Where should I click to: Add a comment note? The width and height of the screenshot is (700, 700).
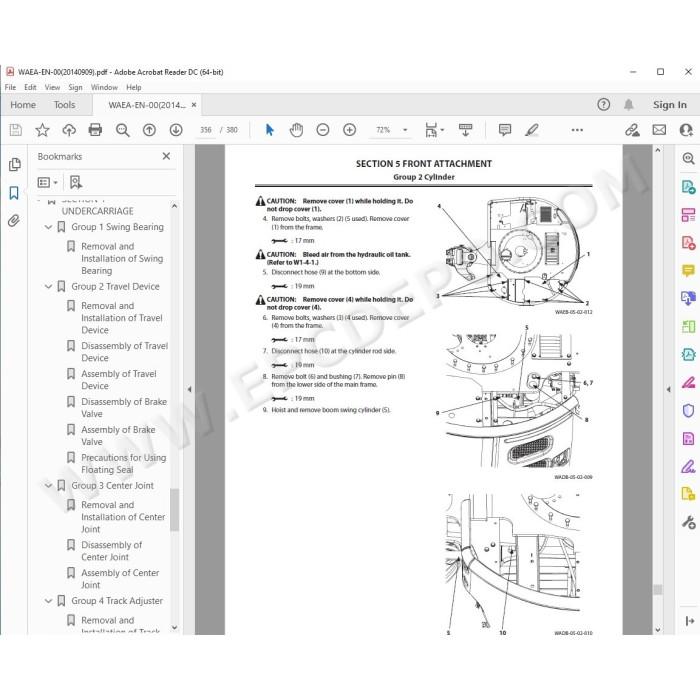(504, 130)
